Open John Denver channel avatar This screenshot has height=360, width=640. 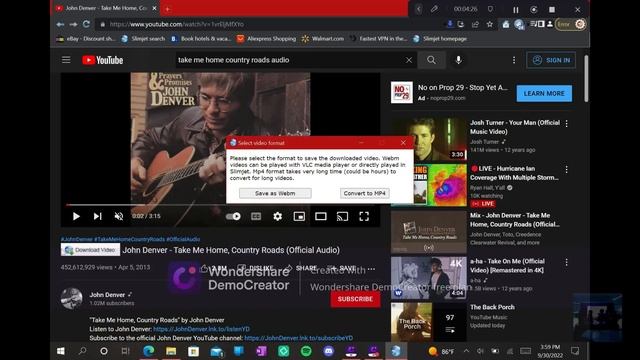(71, 298)
